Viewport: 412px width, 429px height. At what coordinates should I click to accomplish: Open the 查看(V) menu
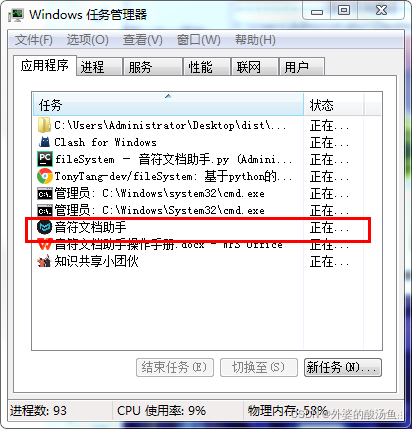point(143,40)
